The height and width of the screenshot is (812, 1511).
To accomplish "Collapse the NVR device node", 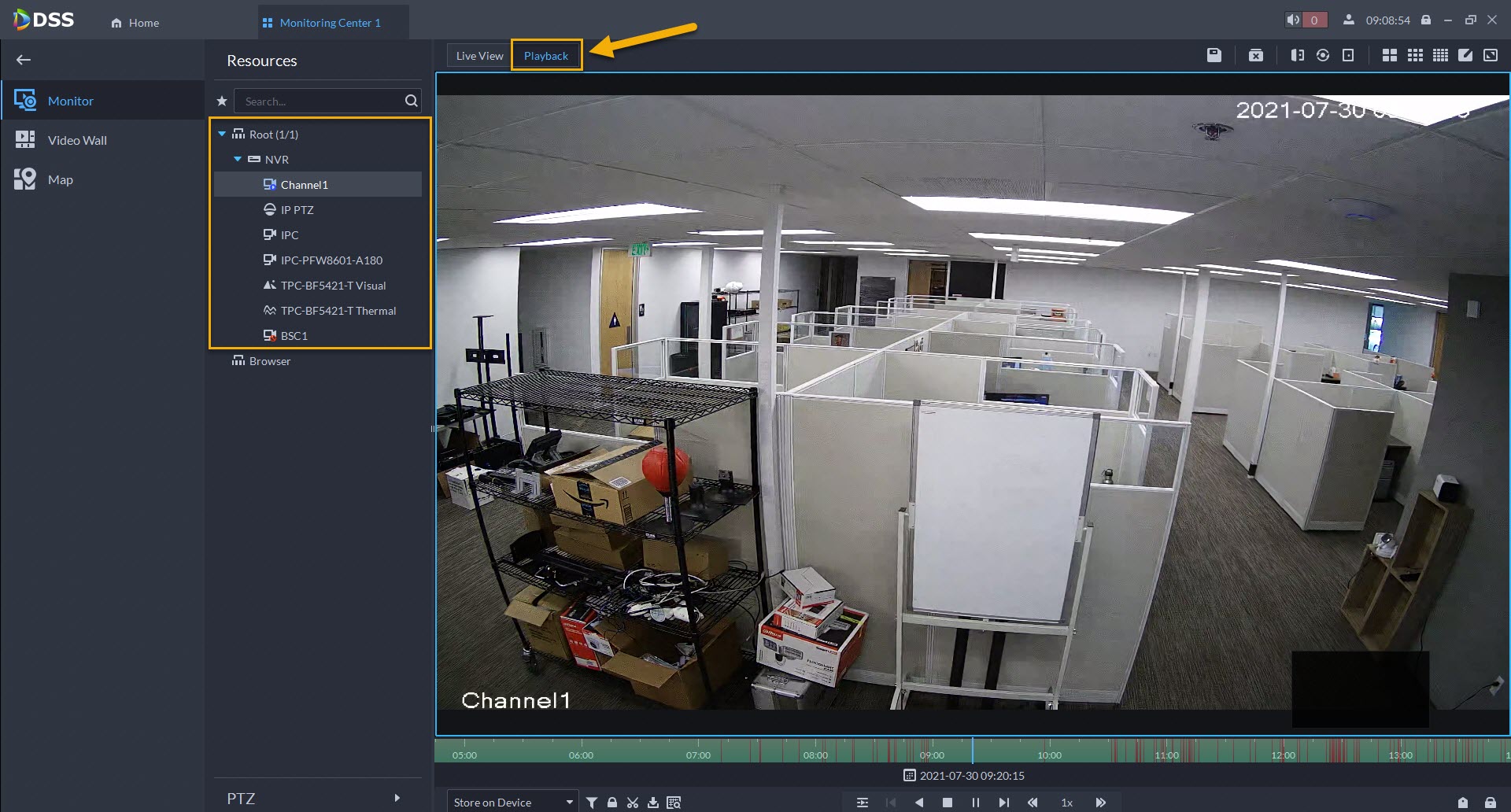I will [x=238, y=160].
